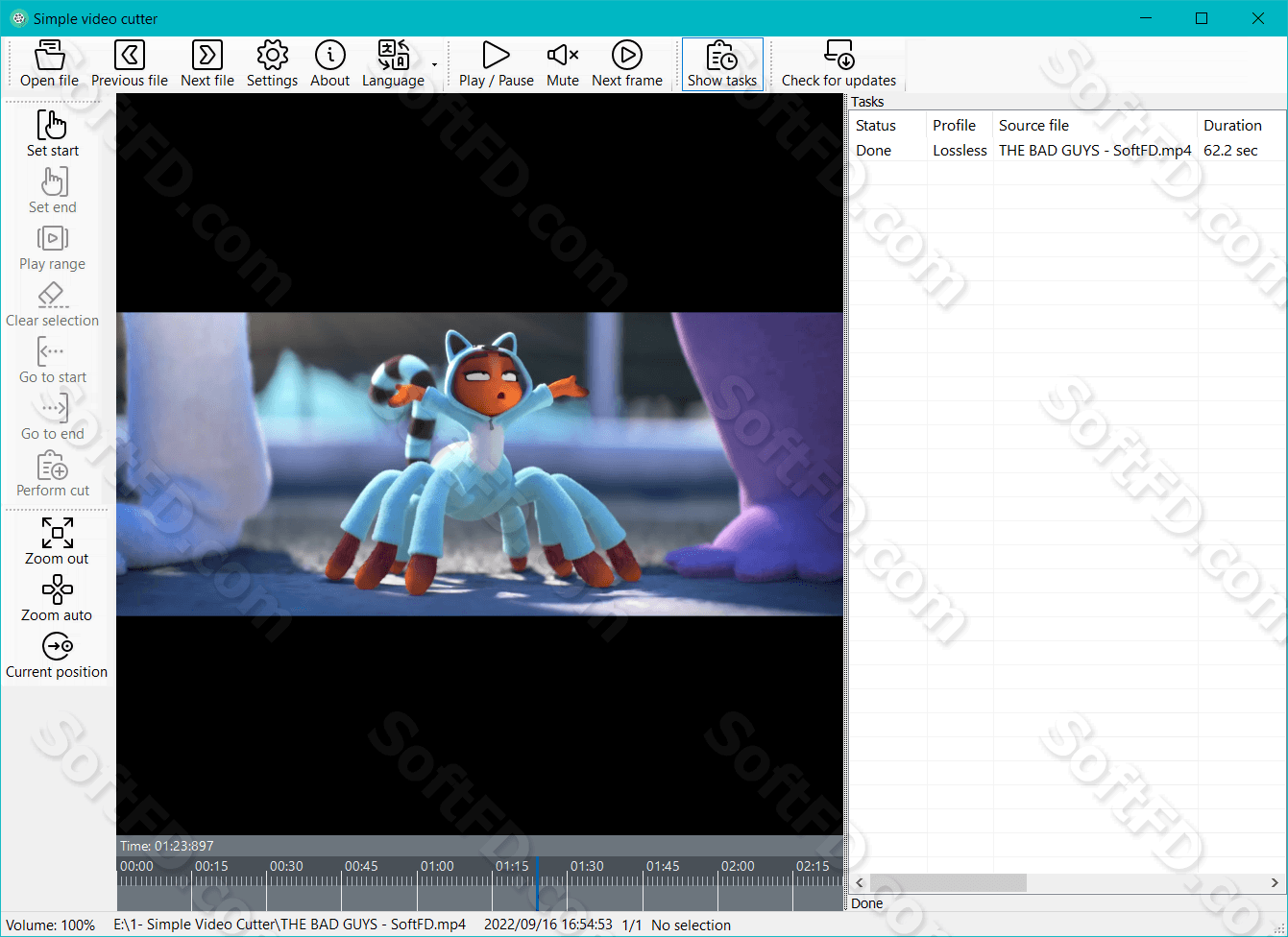
Task: Click the timeline at 00:30 mark
Action: tap(286, 866)
